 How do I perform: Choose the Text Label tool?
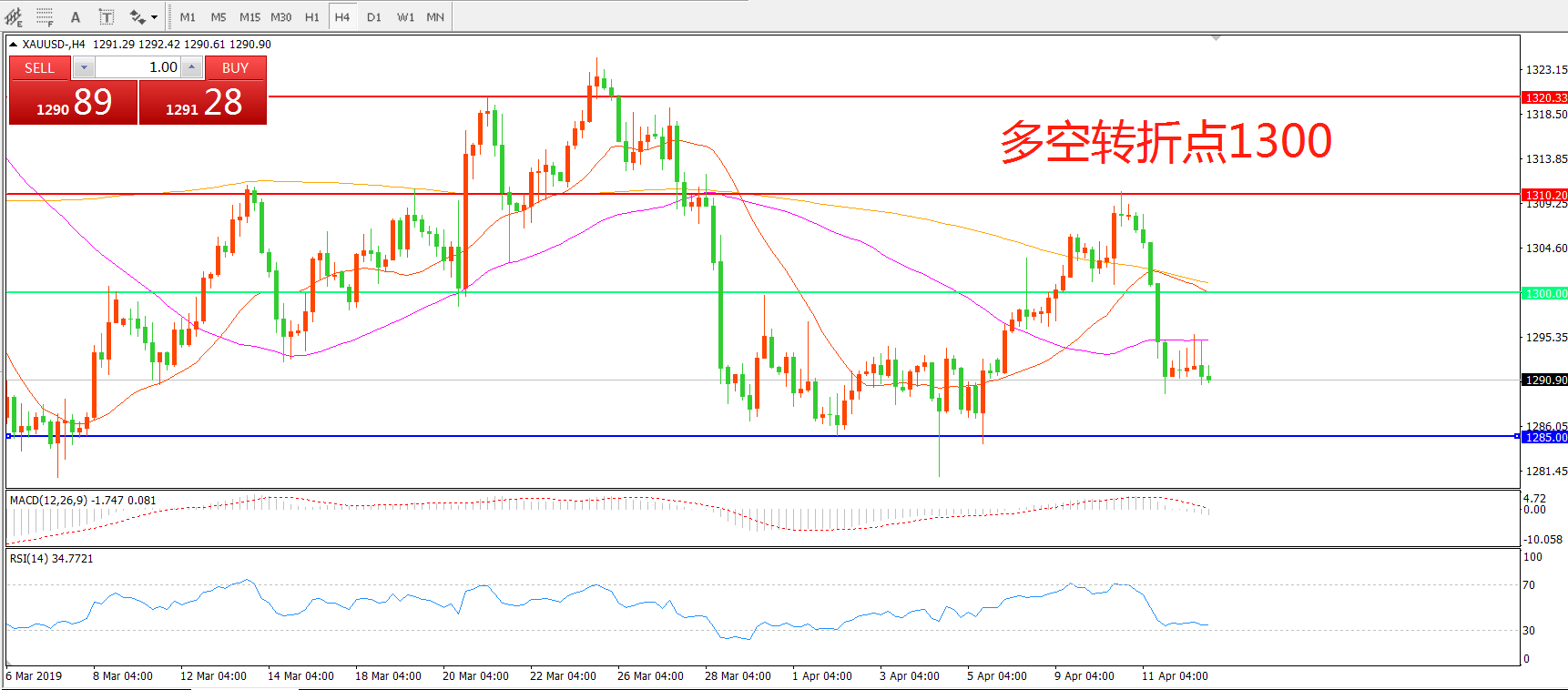coord(107,17)
